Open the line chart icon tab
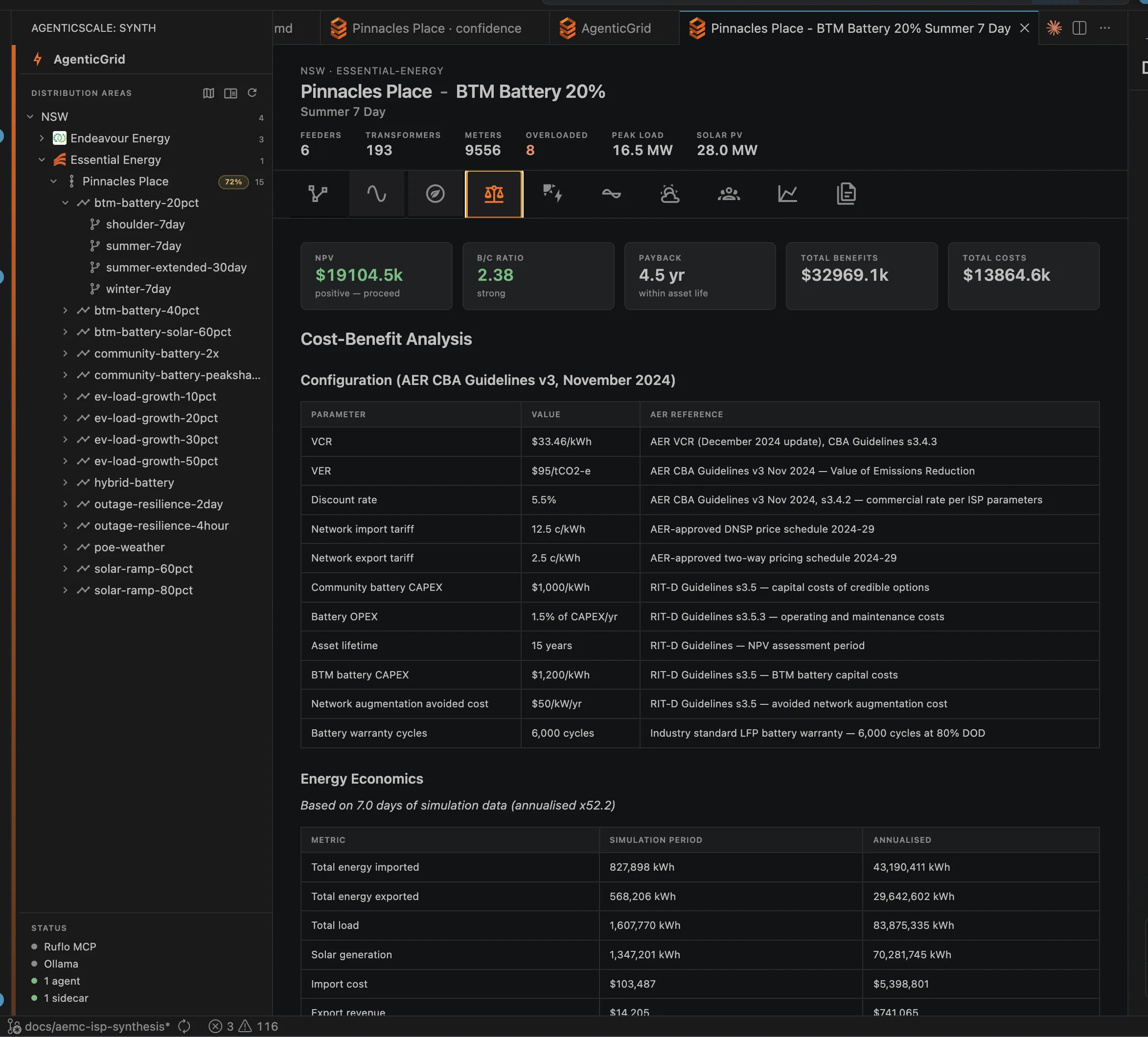Screen dimensions: 1148x1037 click(x=787, y=194)
